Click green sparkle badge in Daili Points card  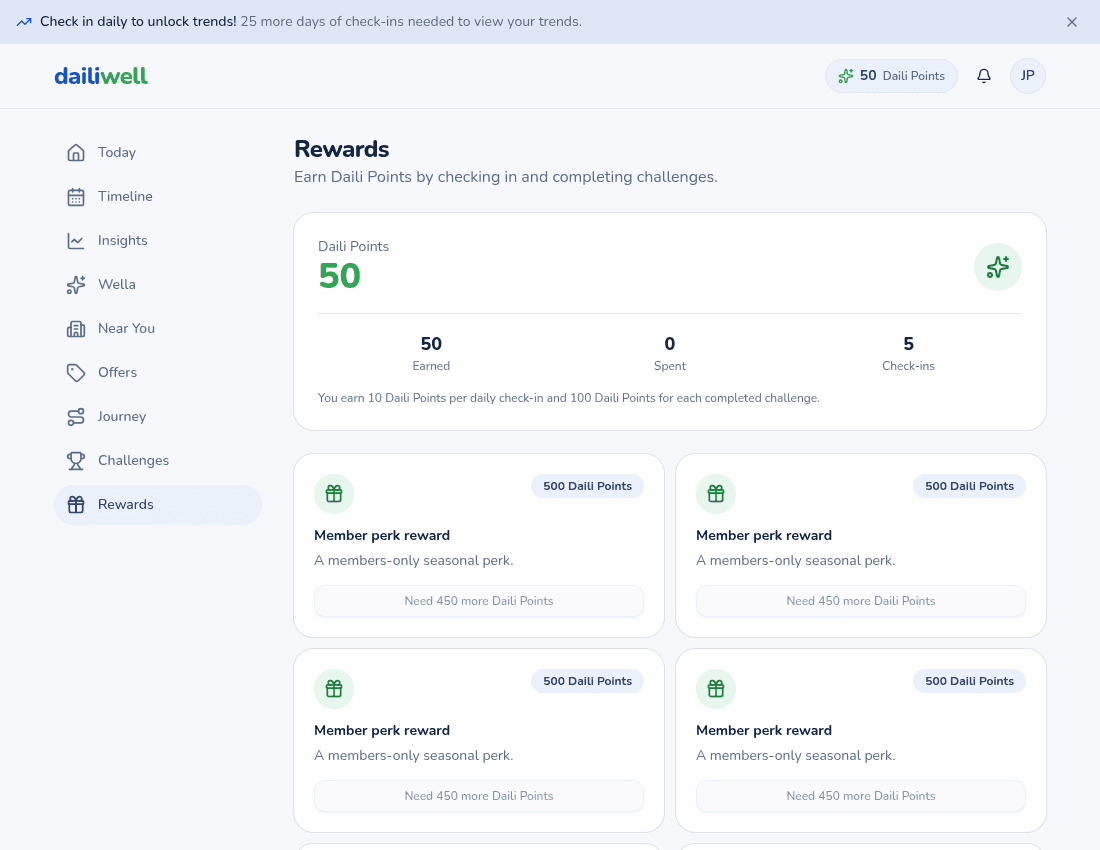tap(998, 267)
